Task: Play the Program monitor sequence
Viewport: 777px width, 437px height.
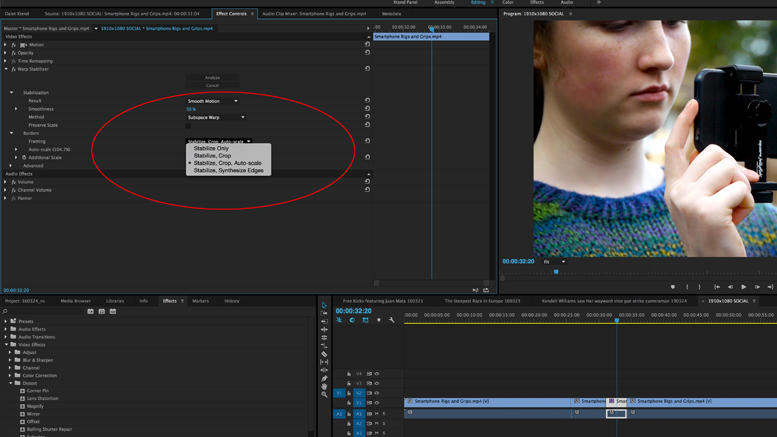Action: [x=743, y=287]
